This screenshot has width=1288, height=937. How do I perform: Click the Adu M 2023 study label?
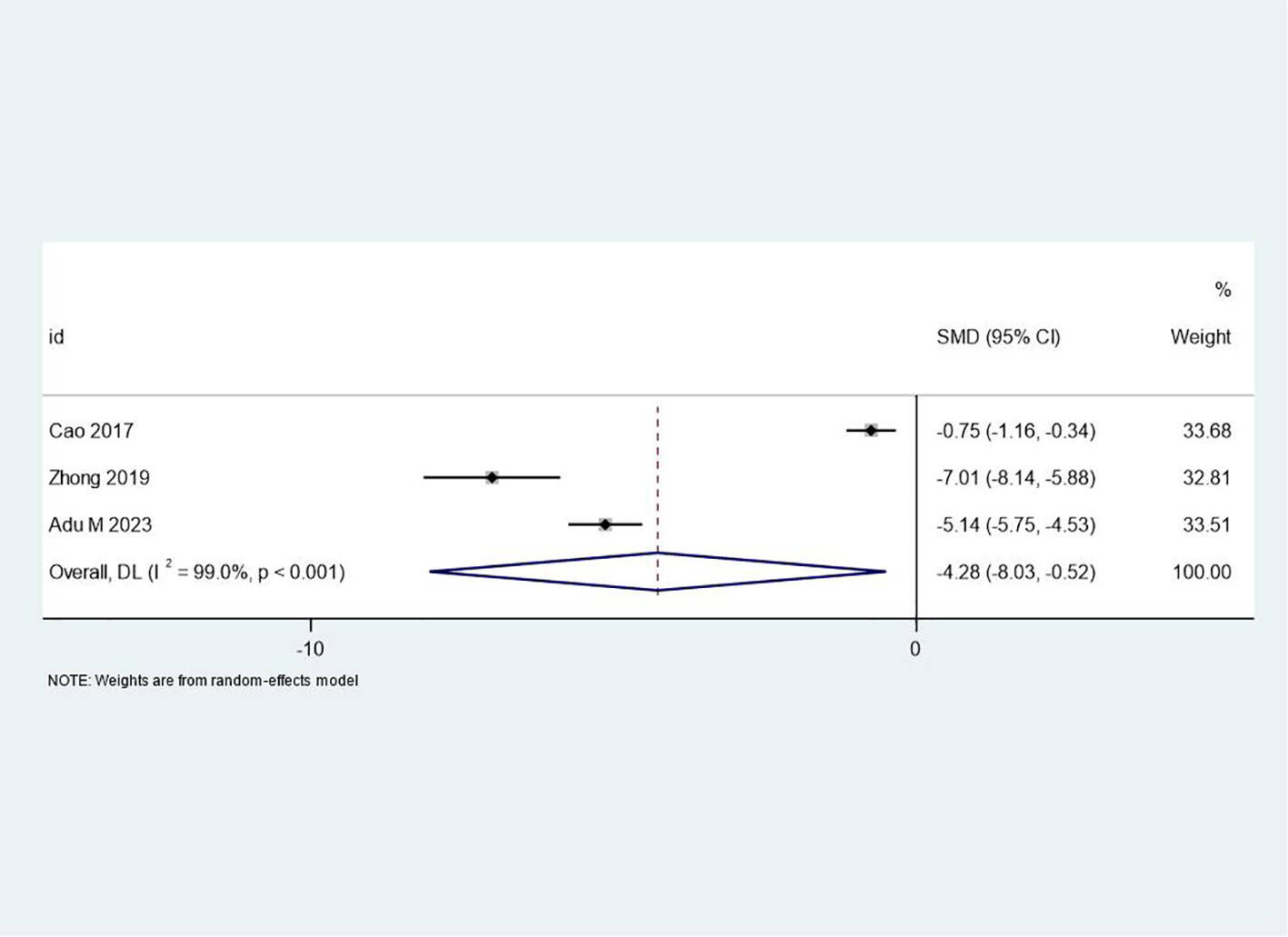[100, 525]
